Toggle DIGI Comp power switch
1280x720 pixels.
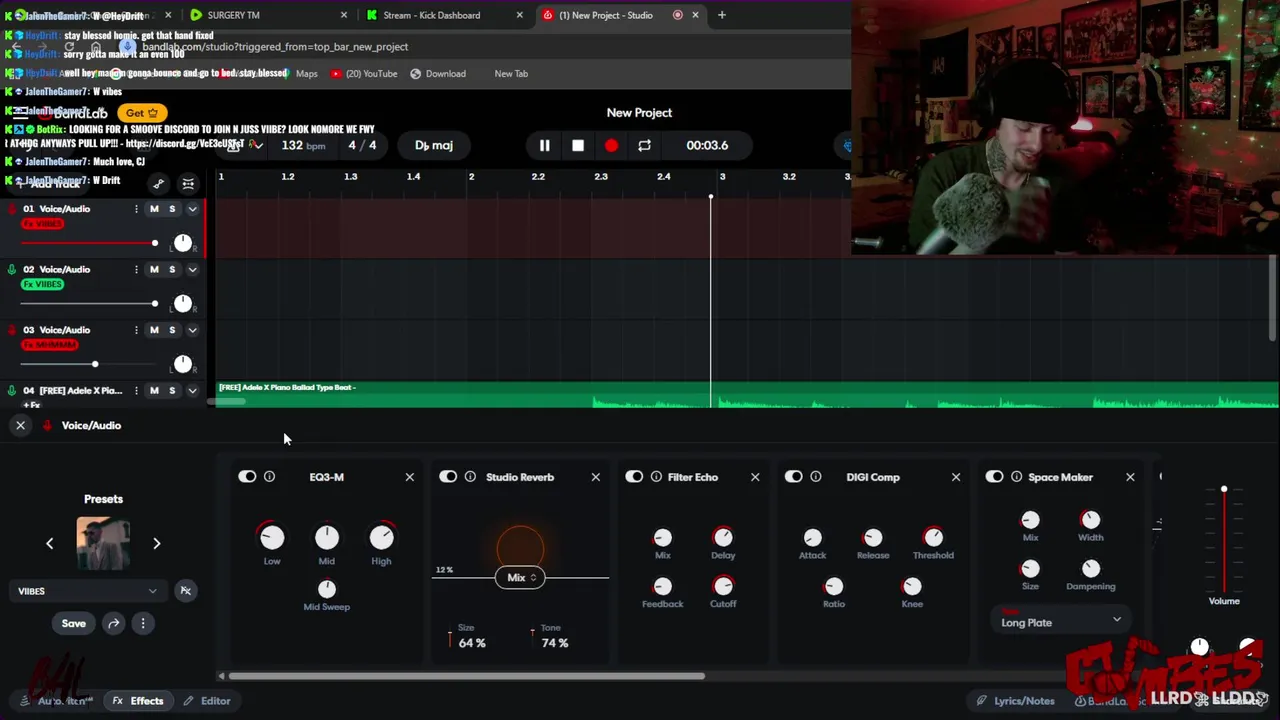point(793,477)
